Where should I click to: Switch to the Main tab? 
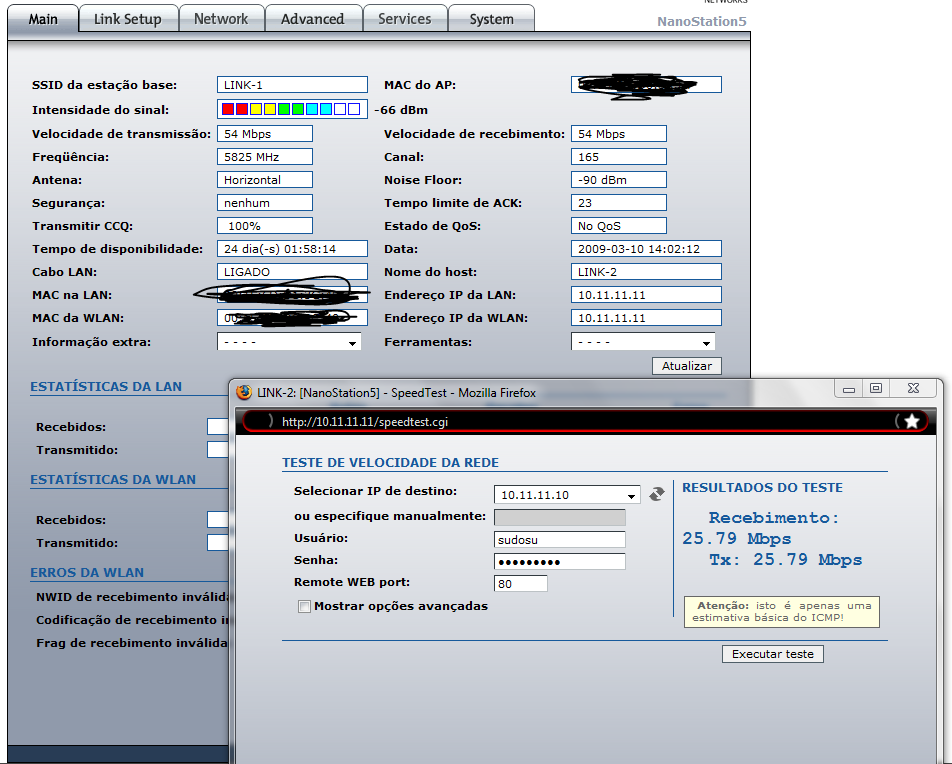[x=43, y=19]
